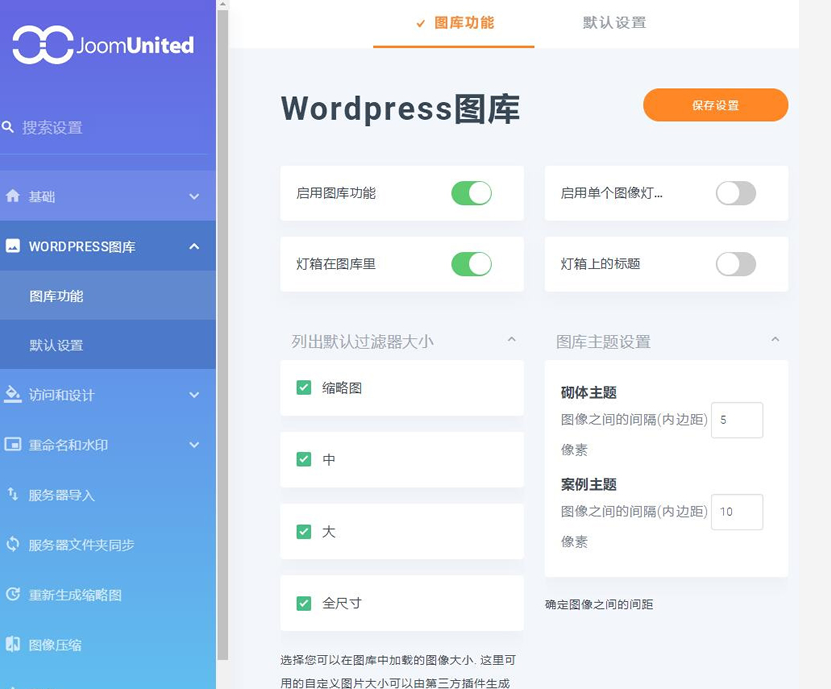Viewport: 831px width, 689px height.
Task: Click the home icon beside 基础
Action: tap(13, 196)
